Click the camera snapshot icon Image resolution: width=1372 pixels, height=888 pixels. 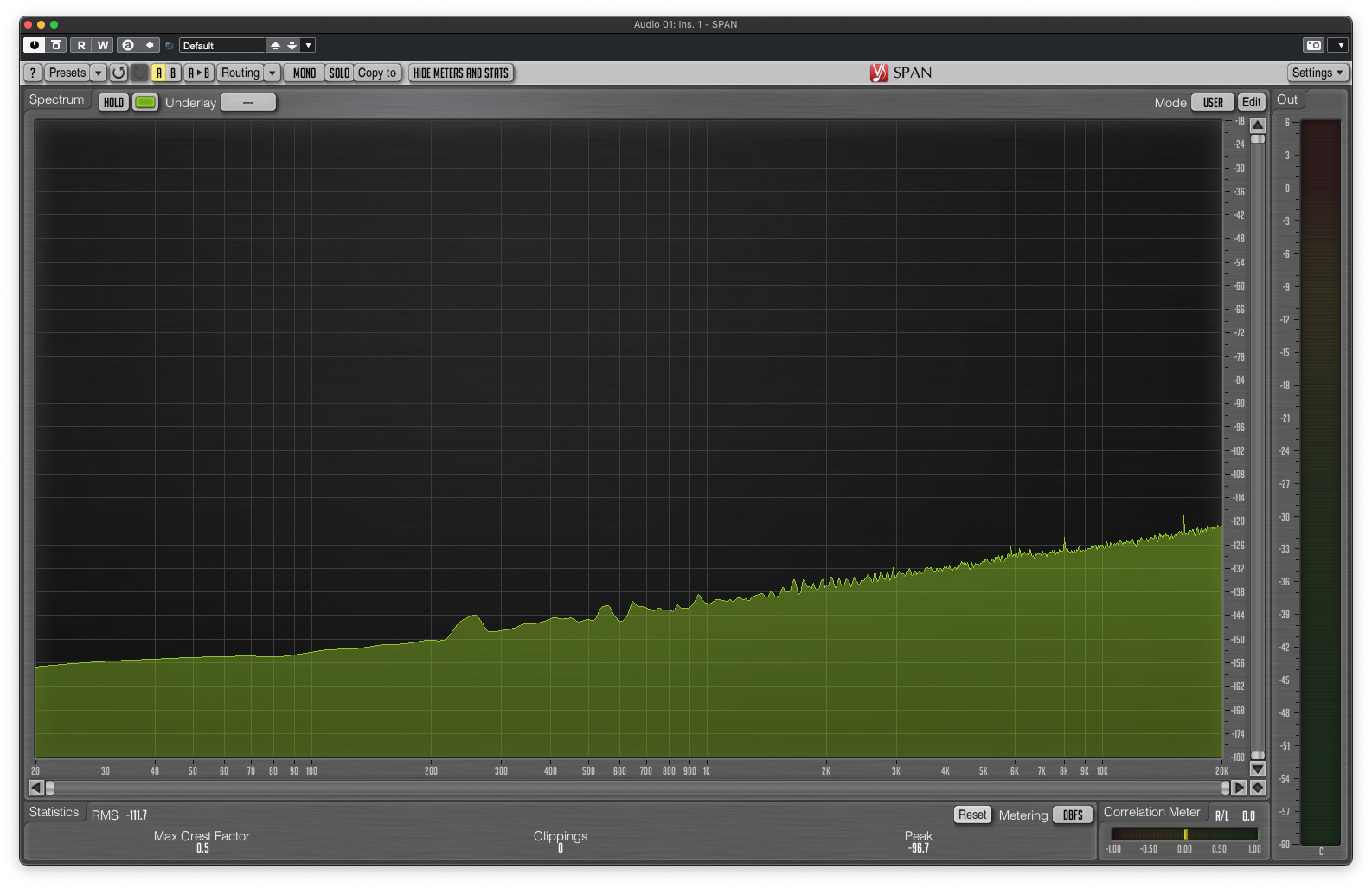pyautogui.click(x=1314, y=45)
